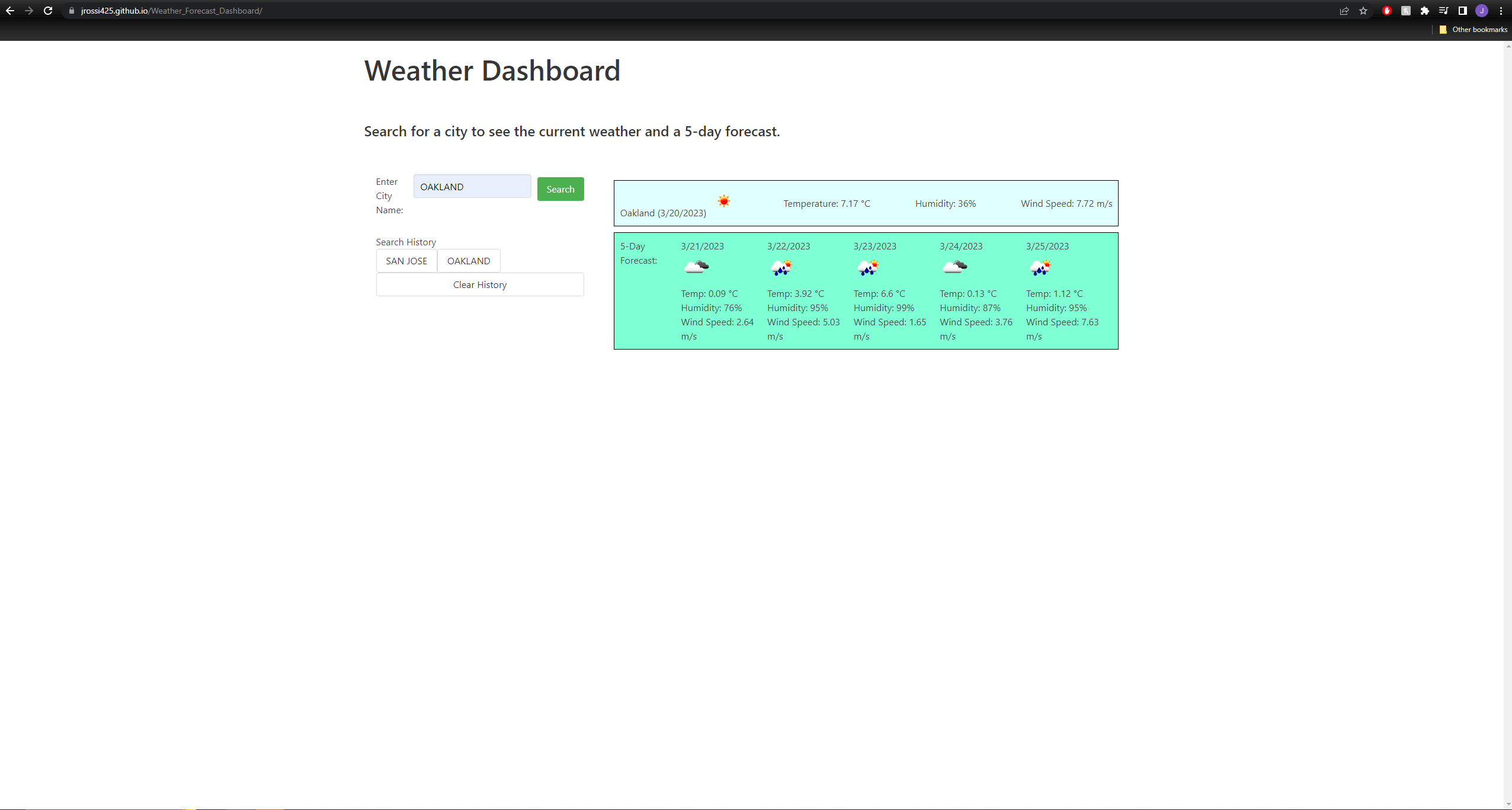Click the rain icon under 3/25/2023
The image size is (1512, 810).
tap(1041, 268)
